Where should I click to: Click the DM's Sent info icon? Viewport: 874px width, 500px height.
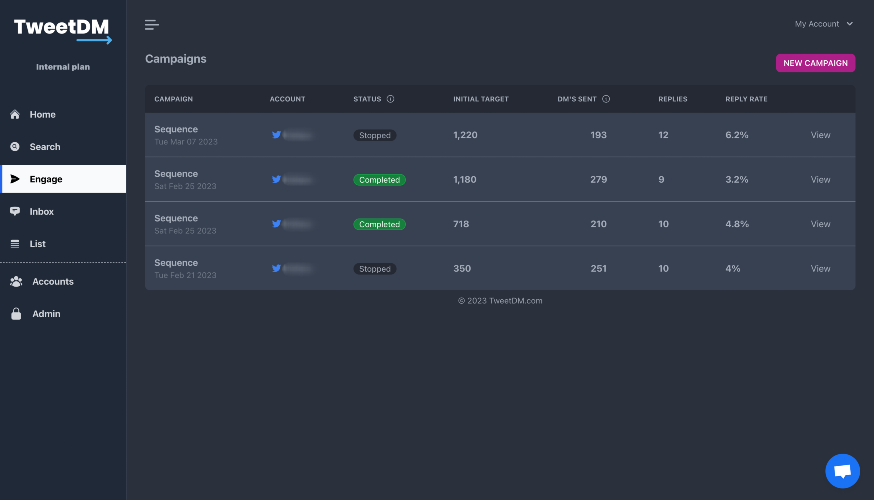click(x=606, y=99)
